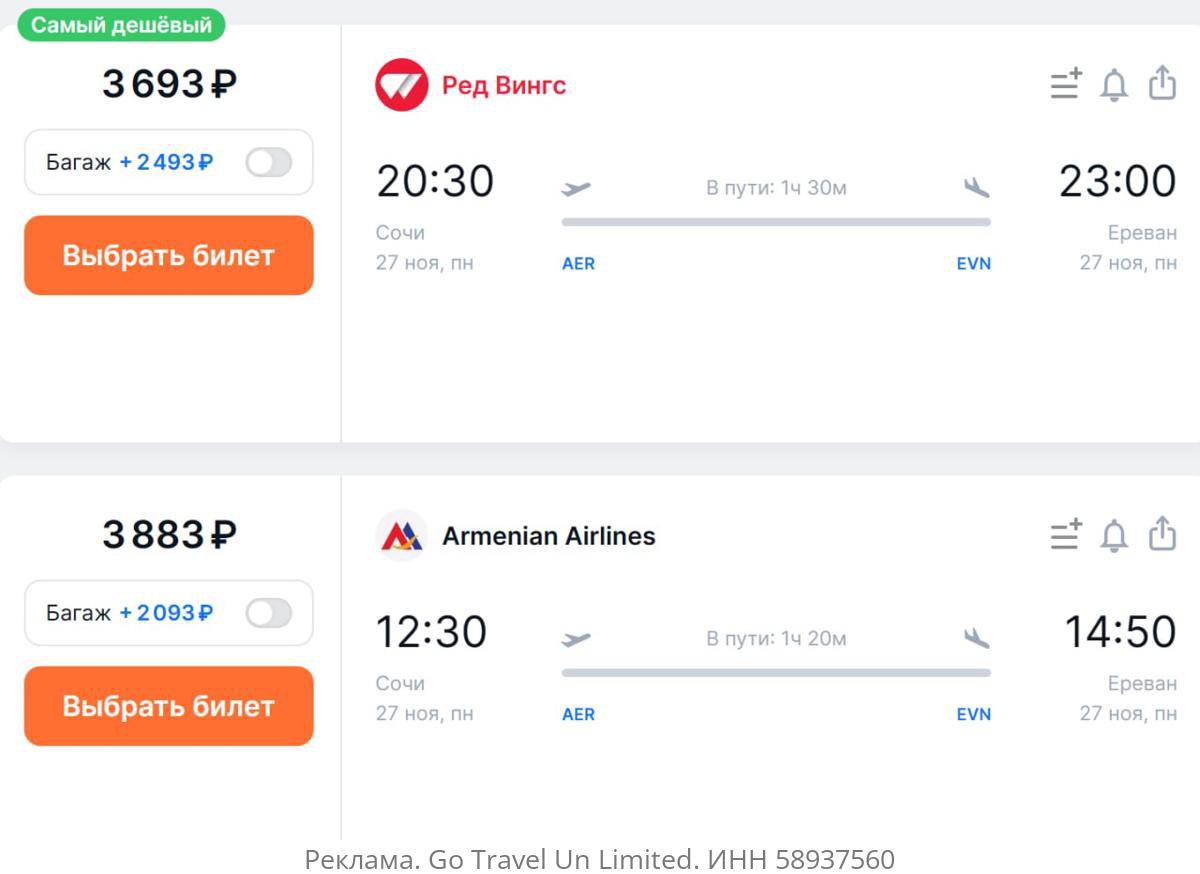Add Red Wings flight to compare list
1200x874 pixels.
tap(1066, 84)
